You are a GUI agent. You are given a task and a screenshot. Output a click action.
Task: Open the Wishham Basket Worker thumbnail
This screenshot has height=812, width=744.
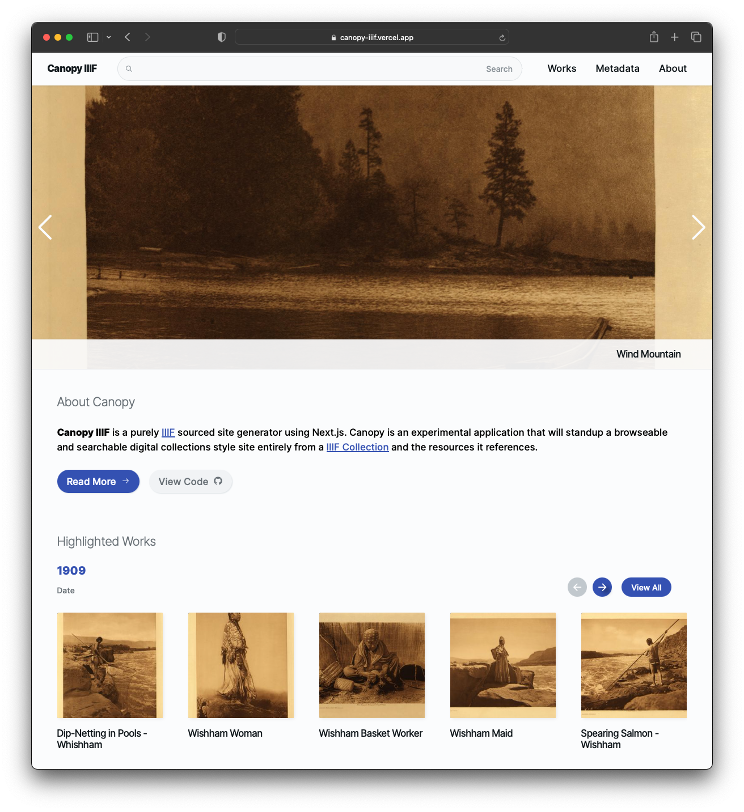pyautogui.click(x=372, y=665)
